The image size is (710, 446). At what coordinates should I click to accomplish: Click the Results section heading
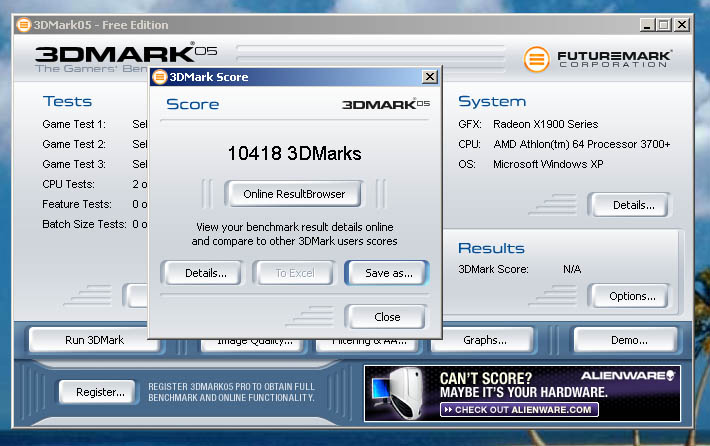click(x=491, y=248)
